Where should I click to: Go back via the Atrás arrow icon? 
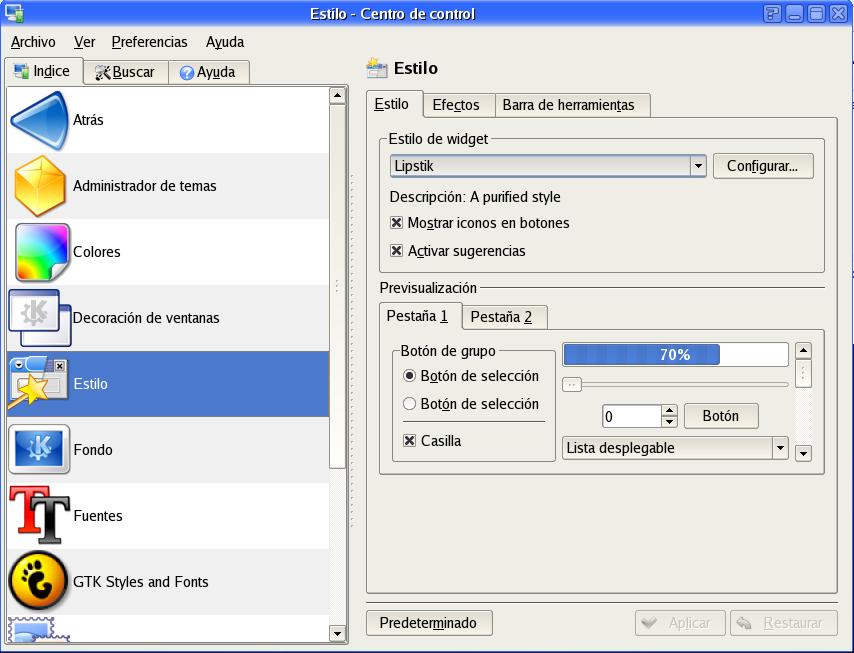click(40, 120)
